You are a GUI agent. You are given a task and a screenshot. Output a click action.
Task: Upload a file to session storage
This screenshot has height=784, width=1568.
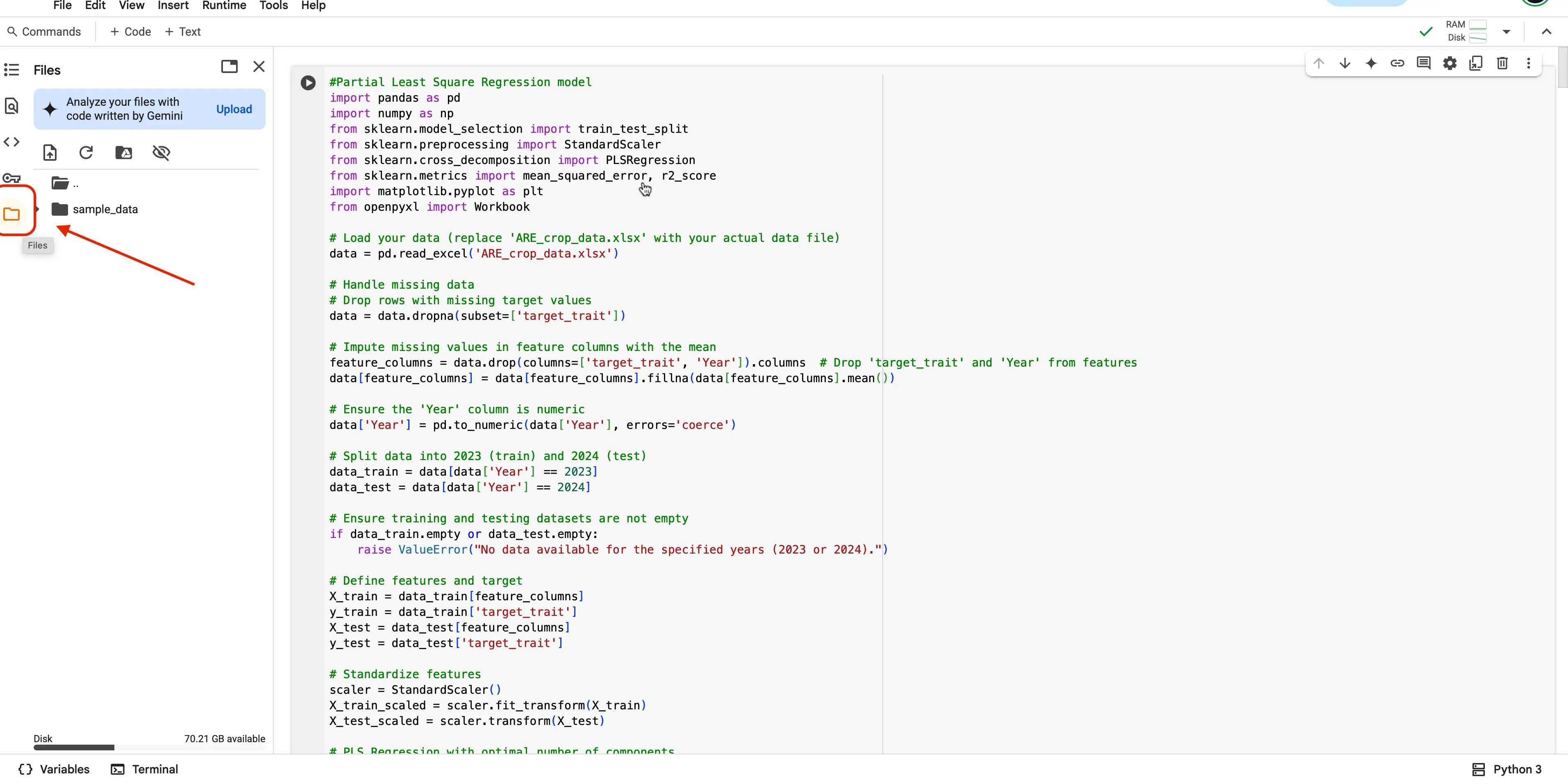point(50,152)
